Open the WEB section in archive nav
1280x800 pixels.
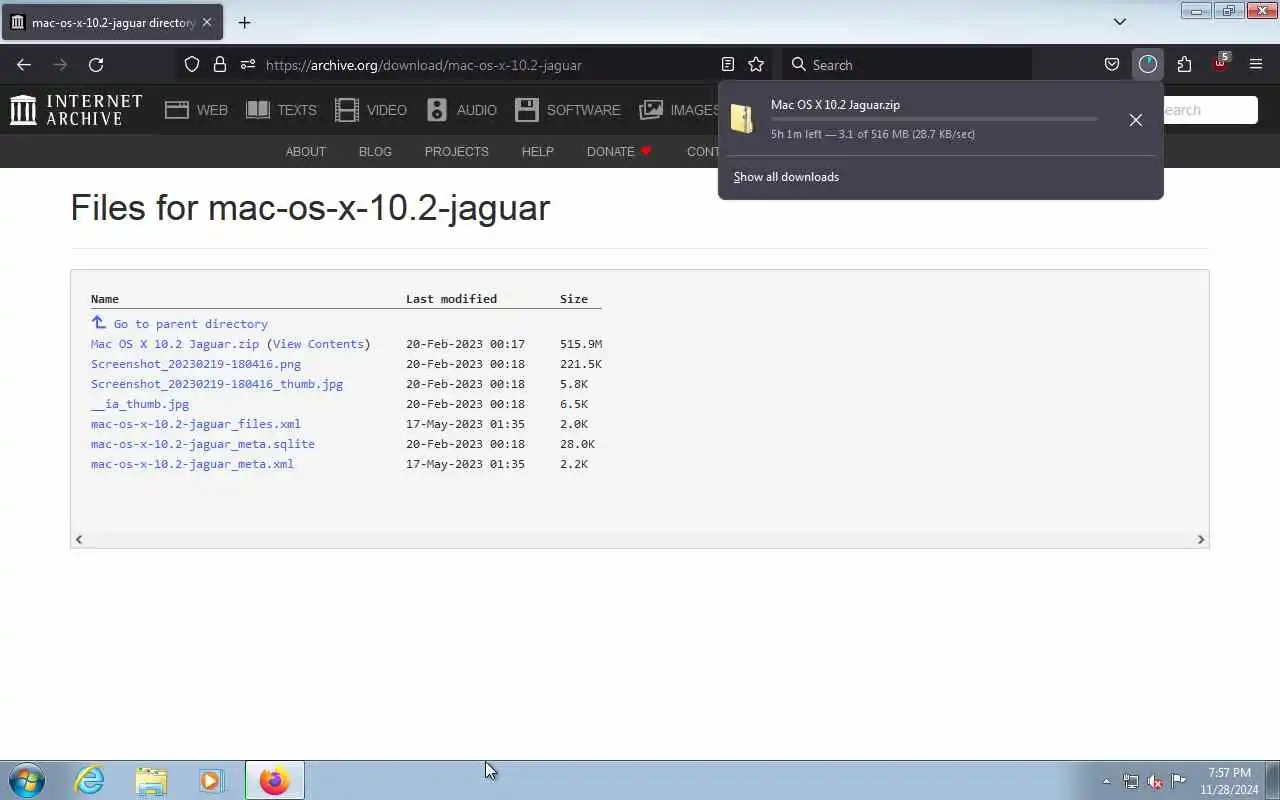click(197, 110)
